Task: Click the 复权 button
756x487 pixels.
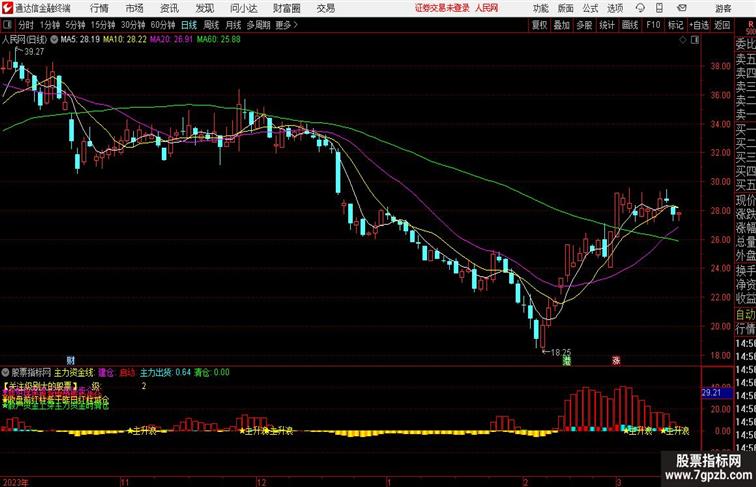Action: tap(540, 25)
